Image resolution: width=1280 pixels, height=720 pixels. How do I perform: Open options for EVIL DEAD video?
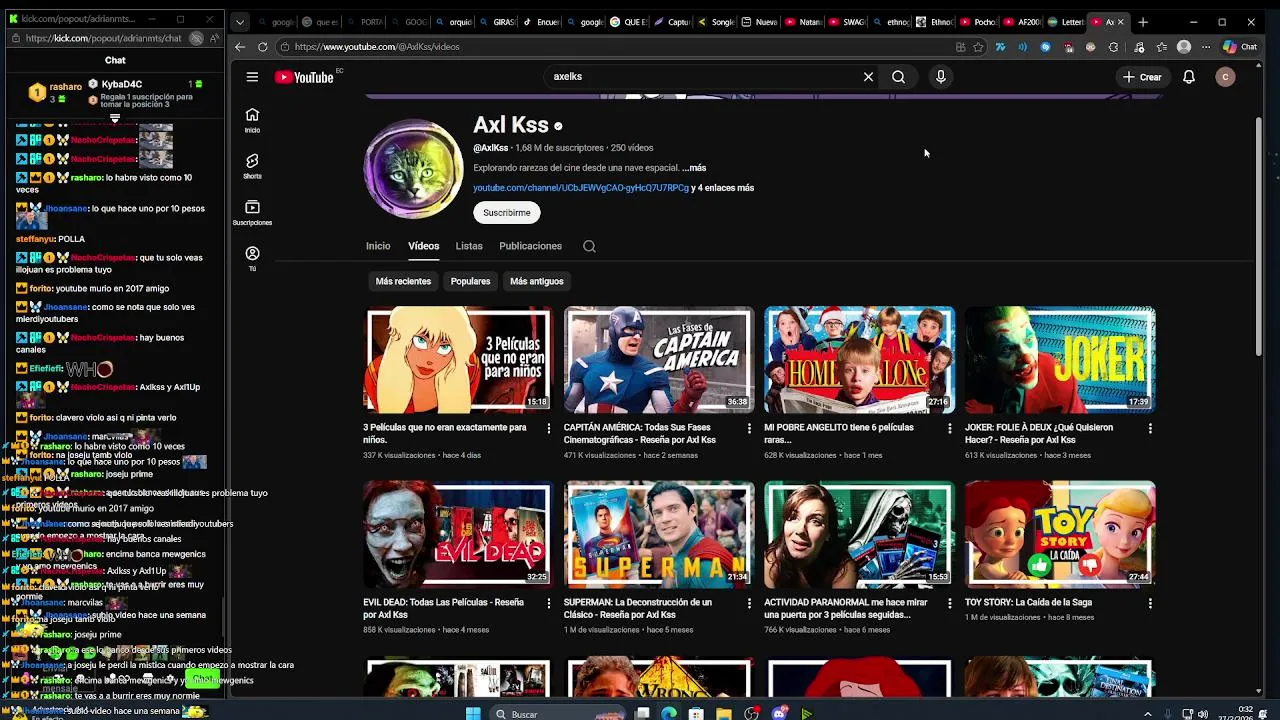pyautogui.click(x=548, y=603)
